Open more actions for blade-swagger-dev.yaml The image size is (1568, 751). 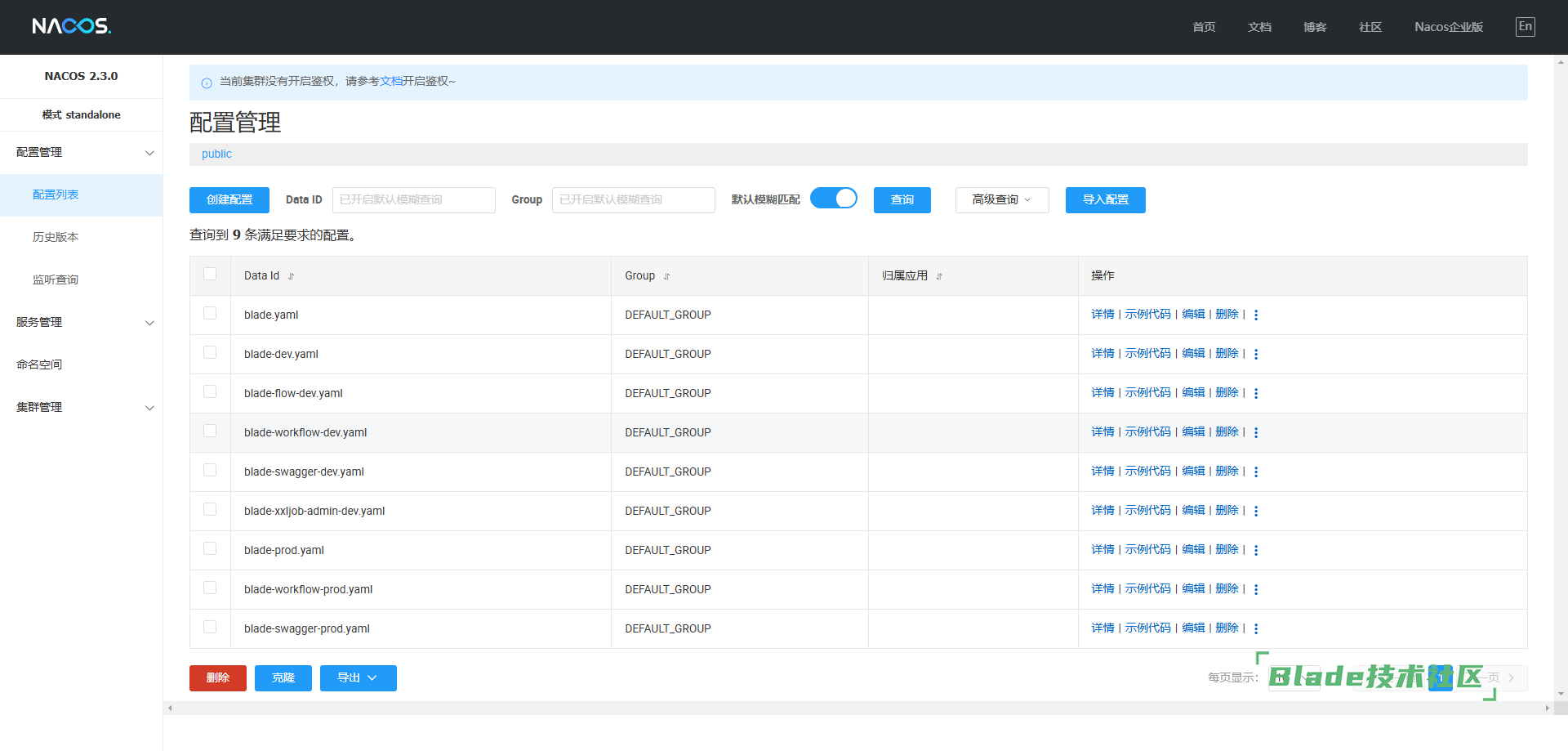coord(1256,472)
